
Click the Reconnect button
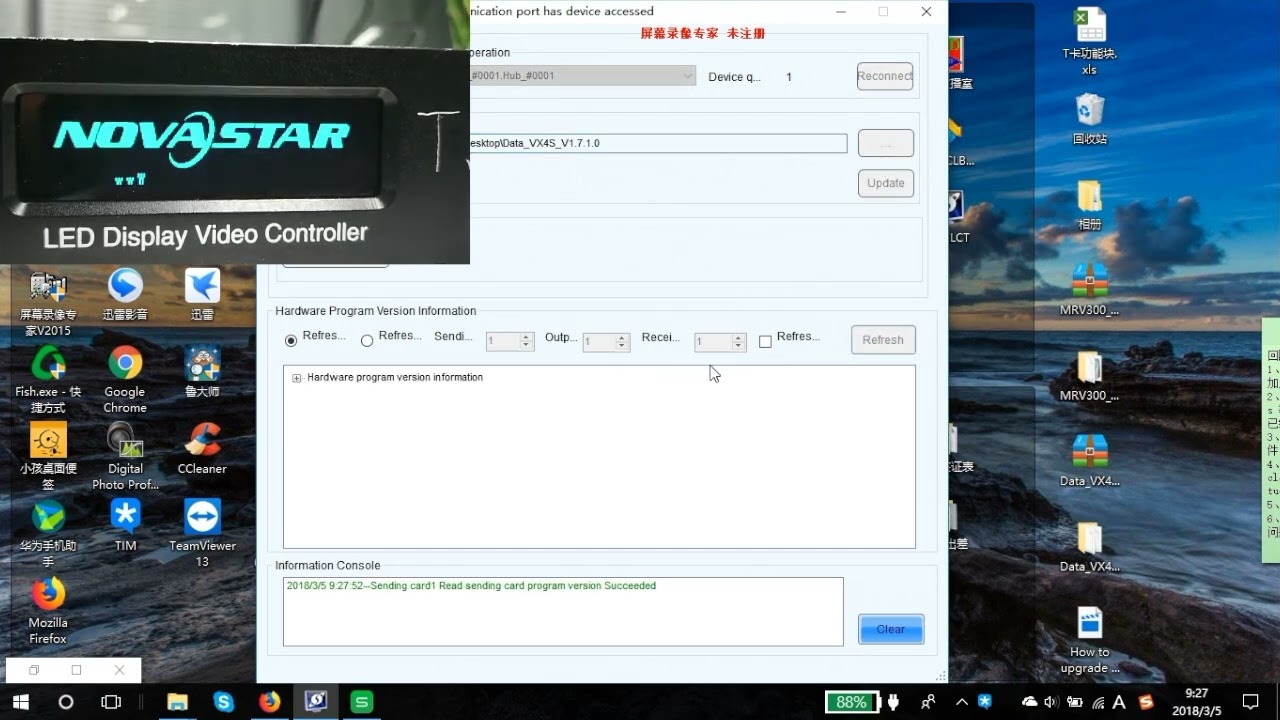point(885,76)
